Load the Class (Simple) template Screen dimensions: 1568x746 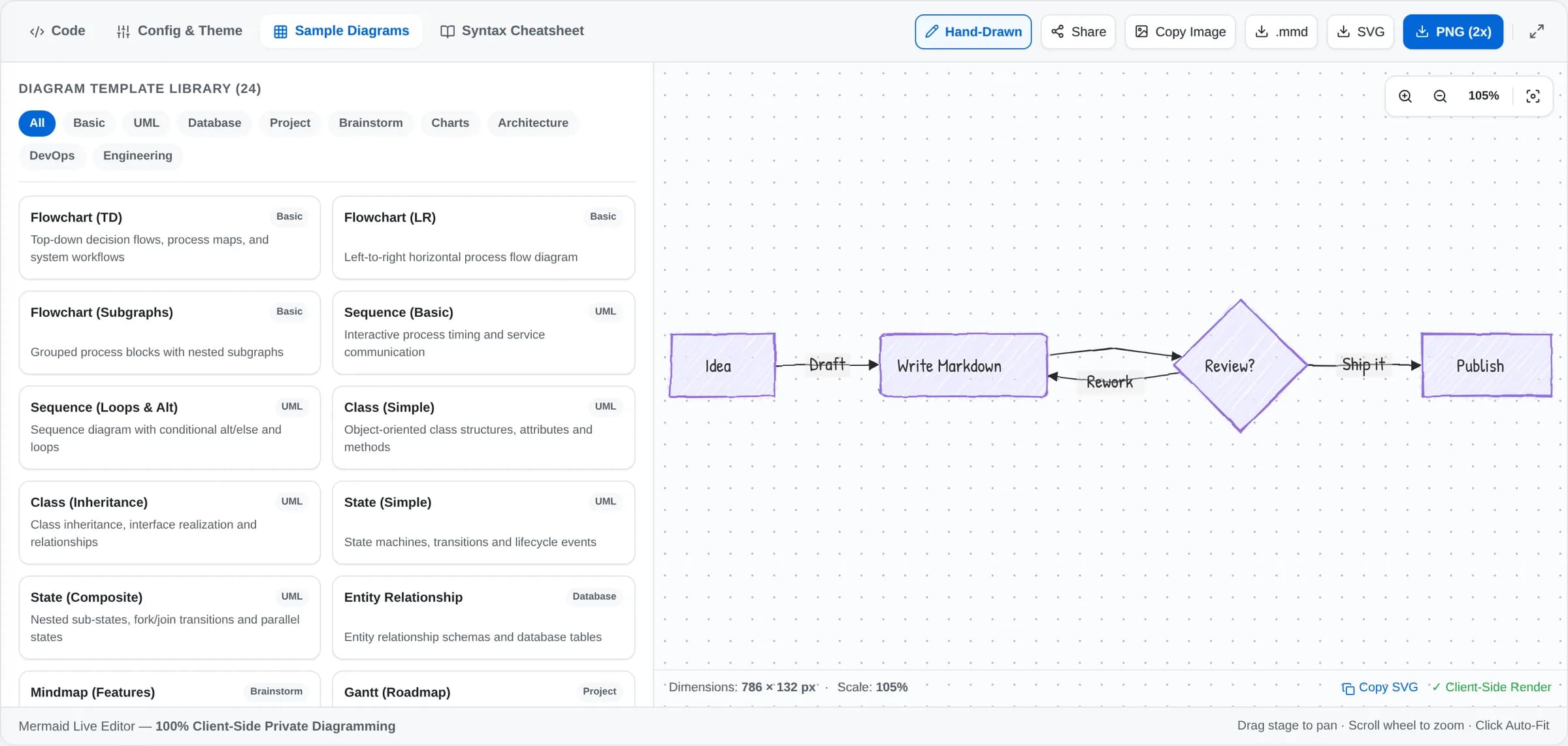pos(483,428)
